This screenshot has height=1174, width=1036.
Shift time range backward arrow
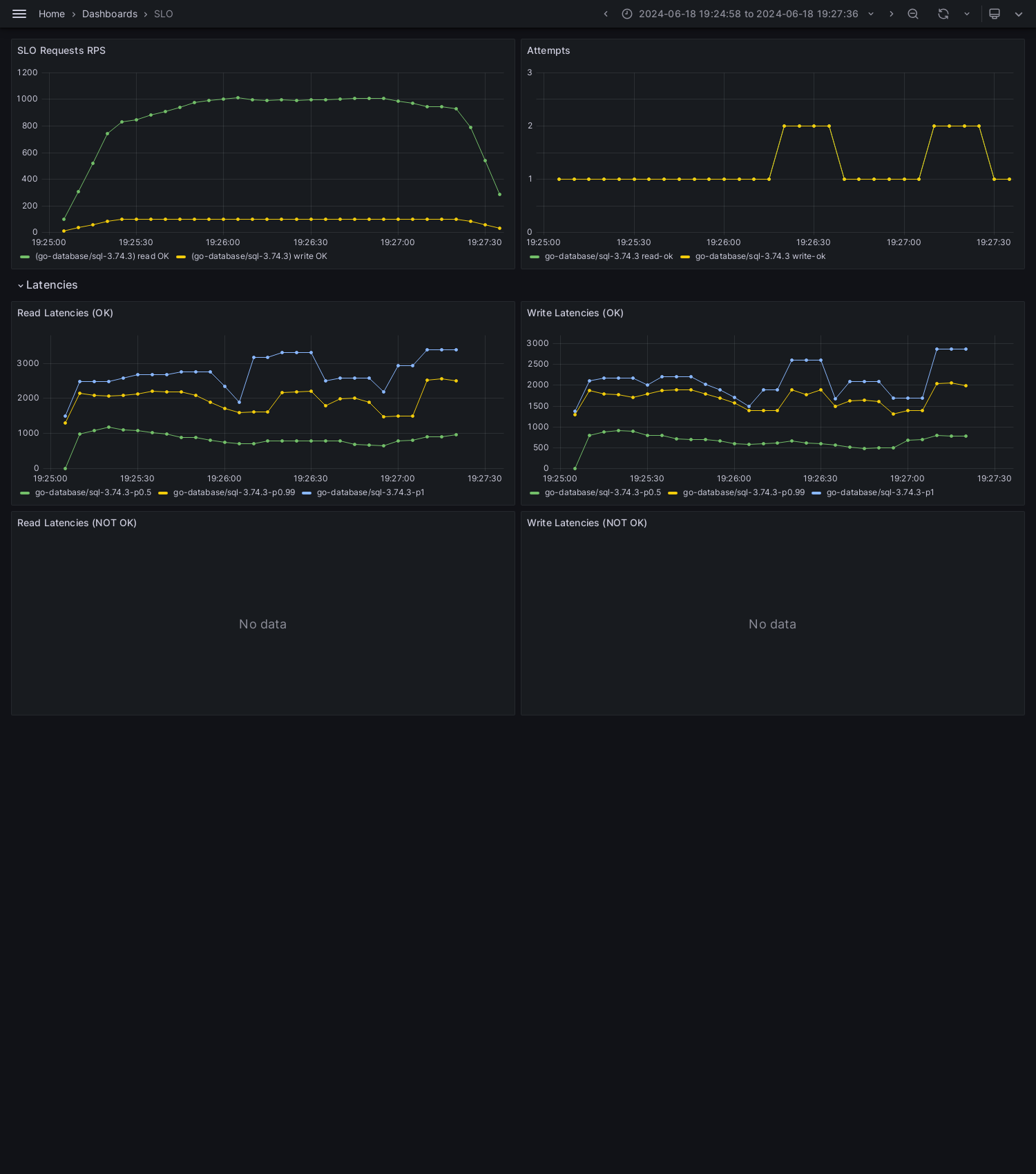(x=606, y=14)
